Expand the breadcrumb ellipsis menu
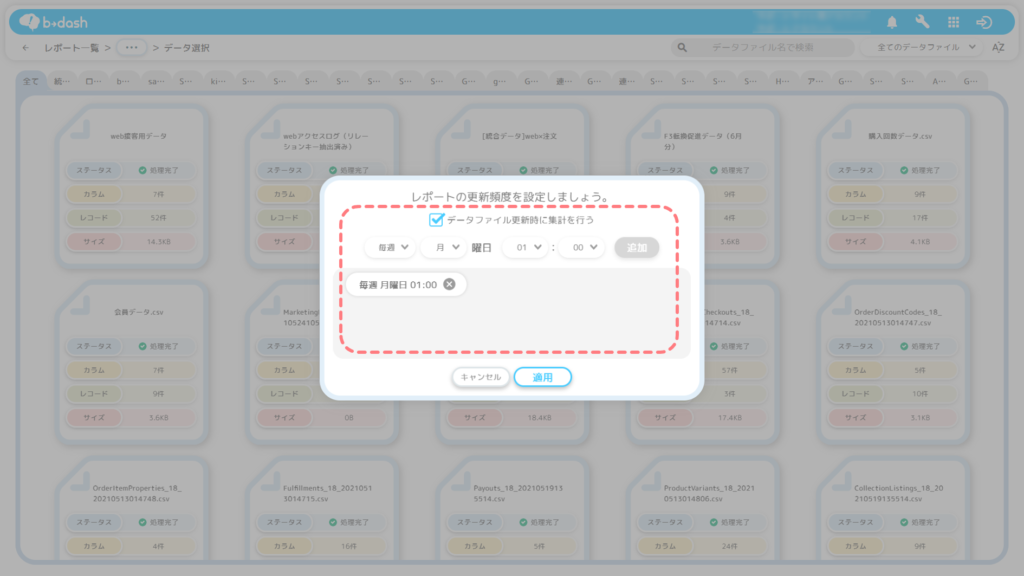Viewport: 1024px width, 576px height. (x=131, y=47)
